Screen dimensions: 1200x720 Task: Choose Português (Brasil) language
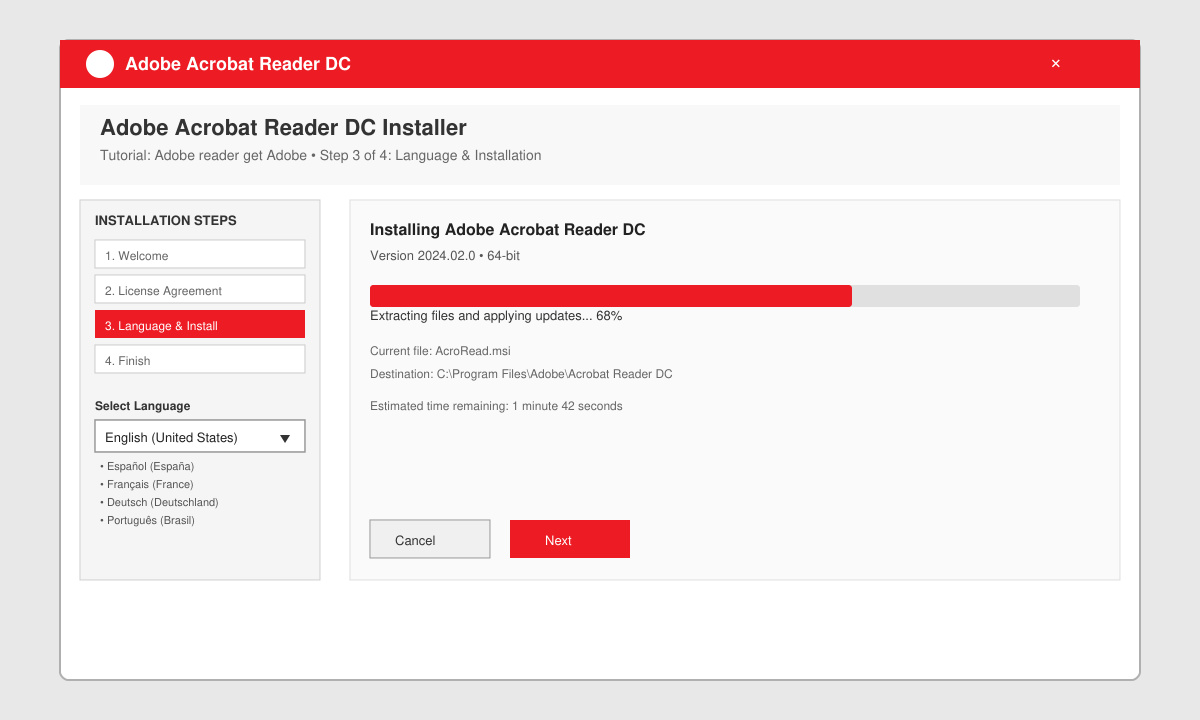[147, 520]
